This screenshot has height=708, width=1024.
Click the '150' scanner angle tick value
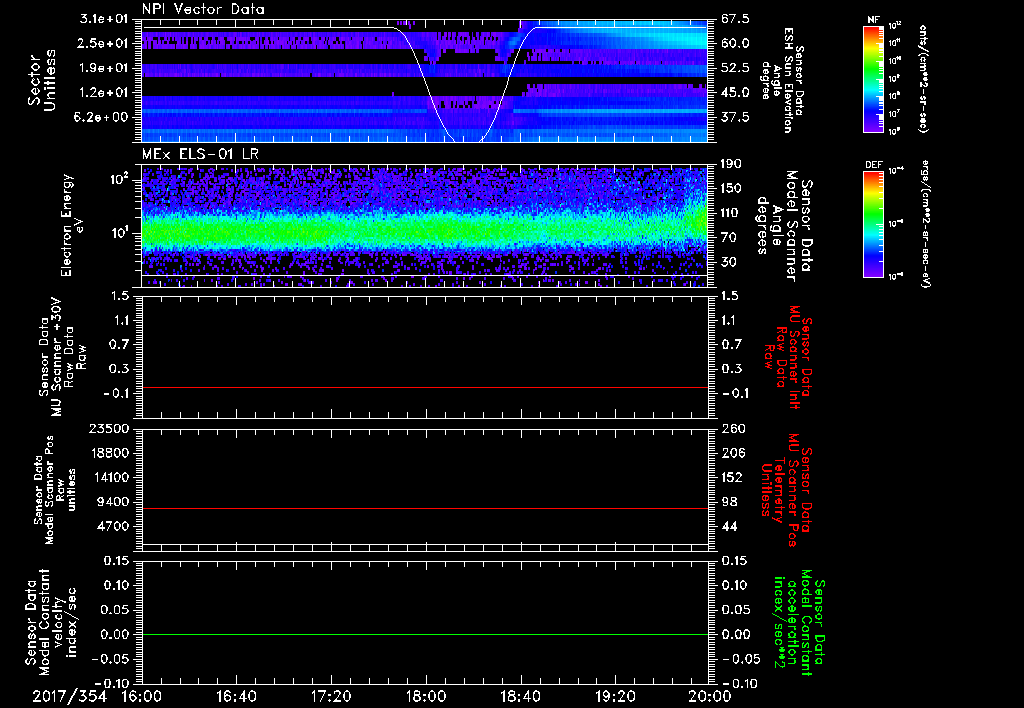(731, 189)
